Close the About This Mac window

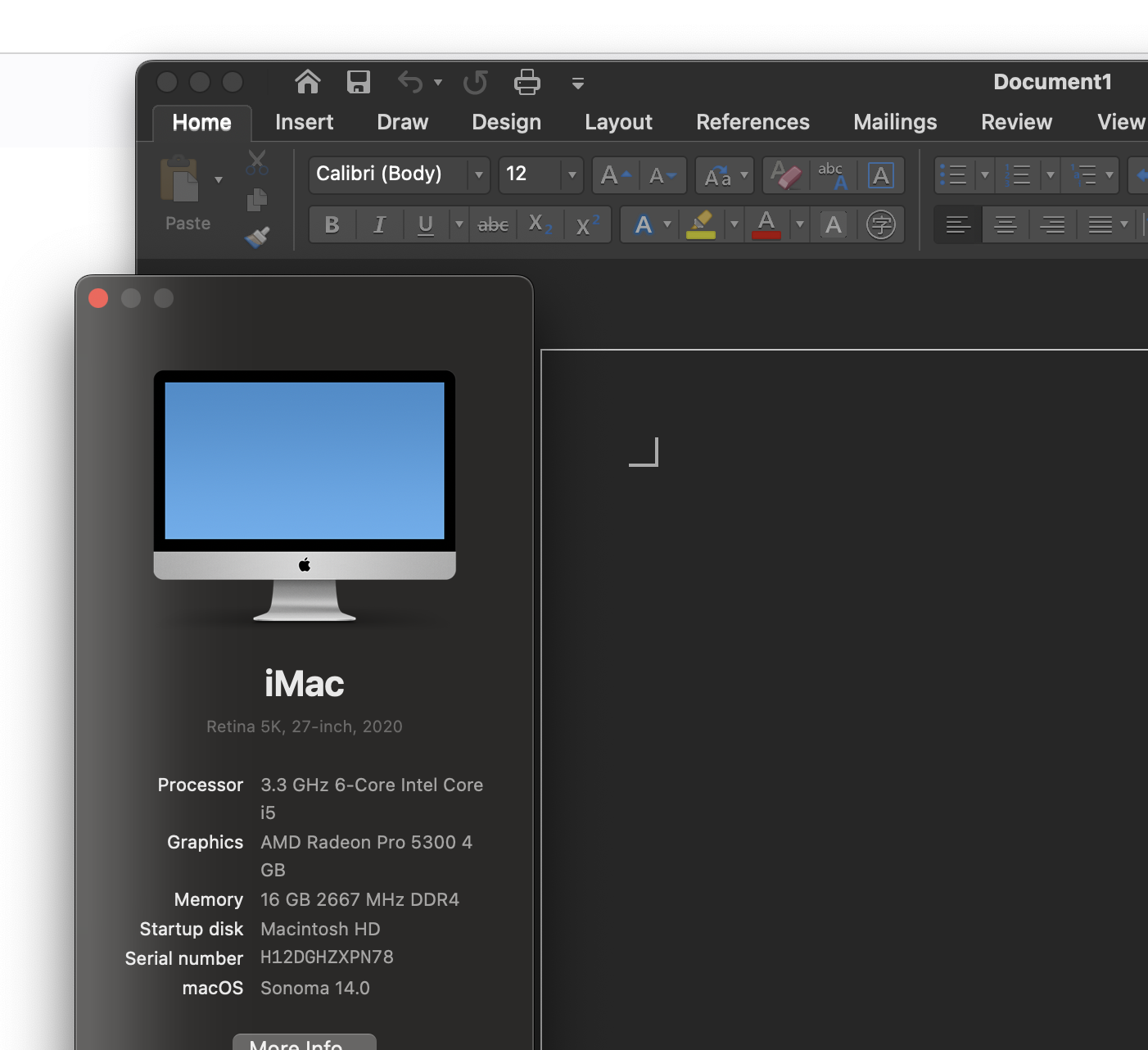[x=98, y=298]
